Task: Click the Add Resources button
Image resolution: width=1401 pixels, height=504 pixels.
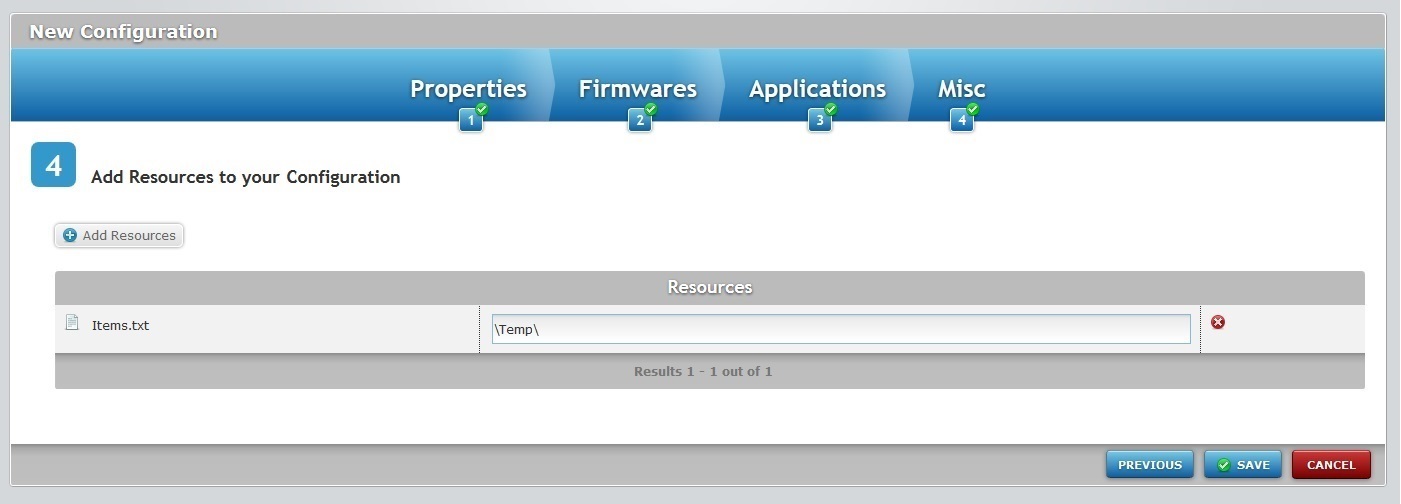Action: tap(119, 235)
